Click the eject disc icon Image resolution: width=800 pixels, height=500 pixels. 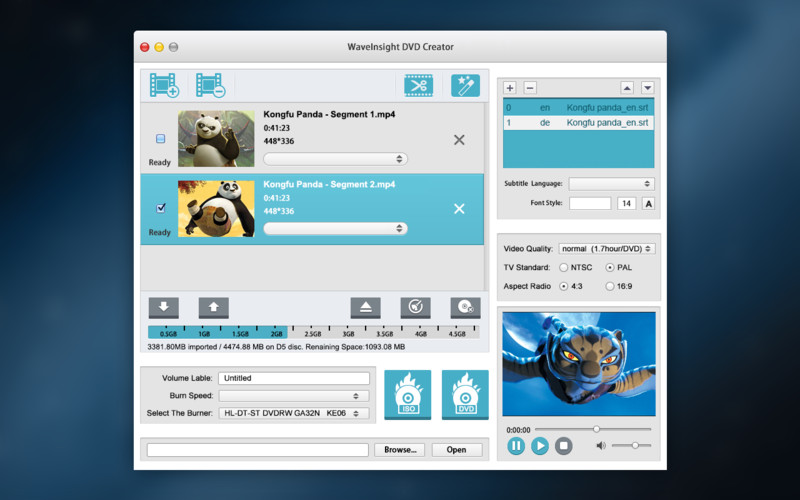point(365,308)
